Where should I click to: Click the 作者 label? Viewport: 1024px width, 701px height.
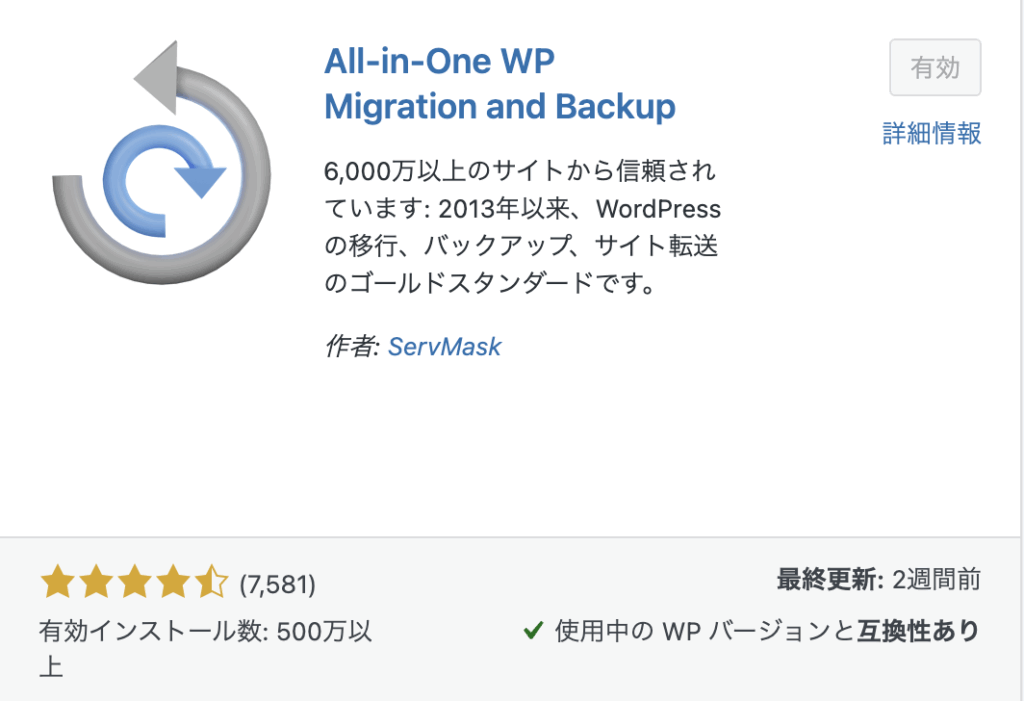tap(352, 347)
